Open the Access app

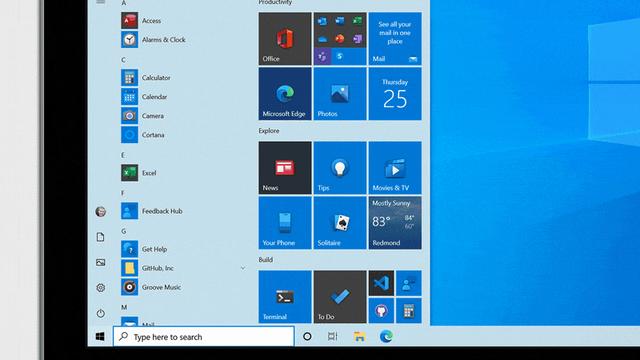[x=141, y=20]
